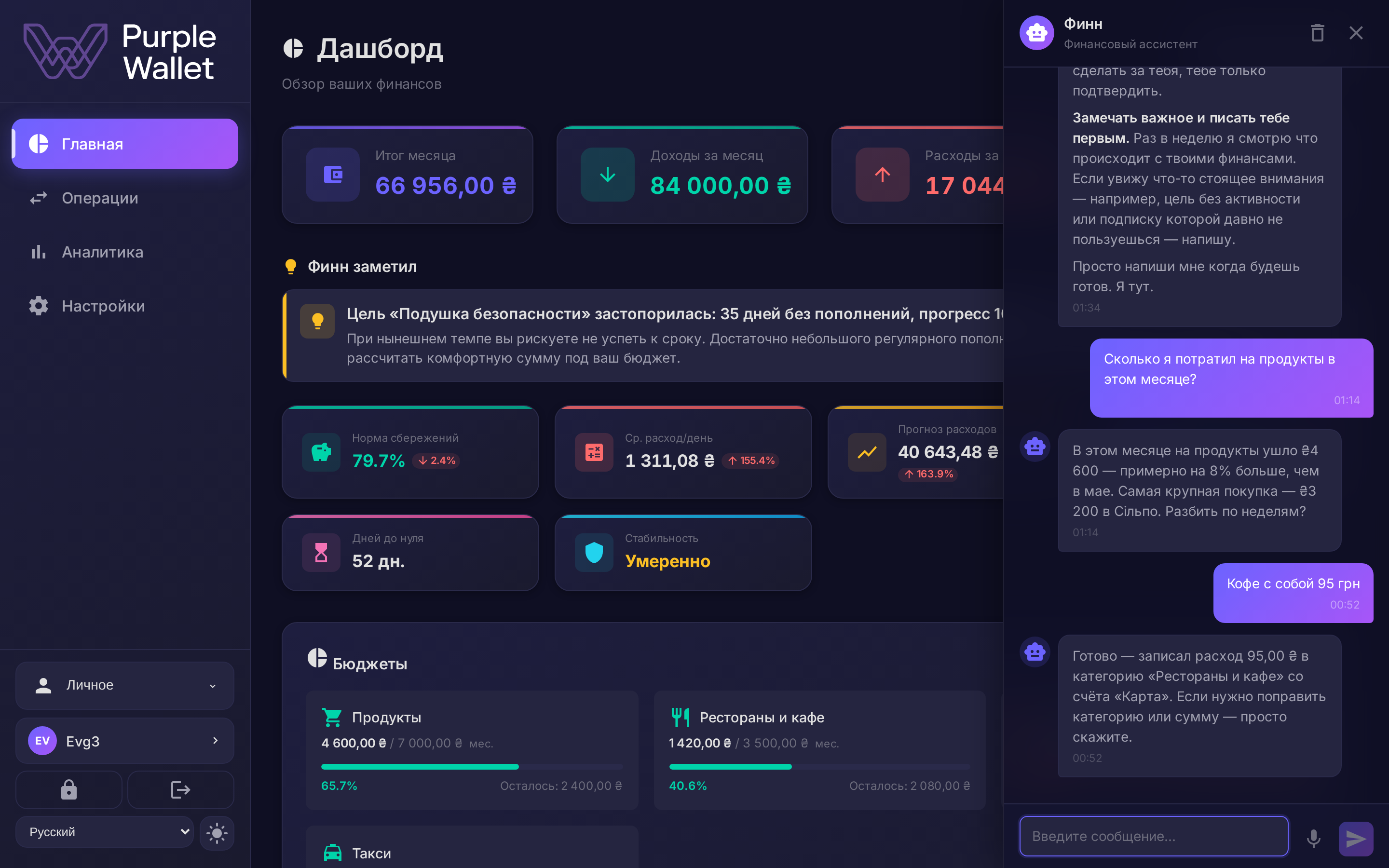Screen dimensions: 1389x868
Task: Open the Норма сбережений card
Action: click(x=410, y=452)
